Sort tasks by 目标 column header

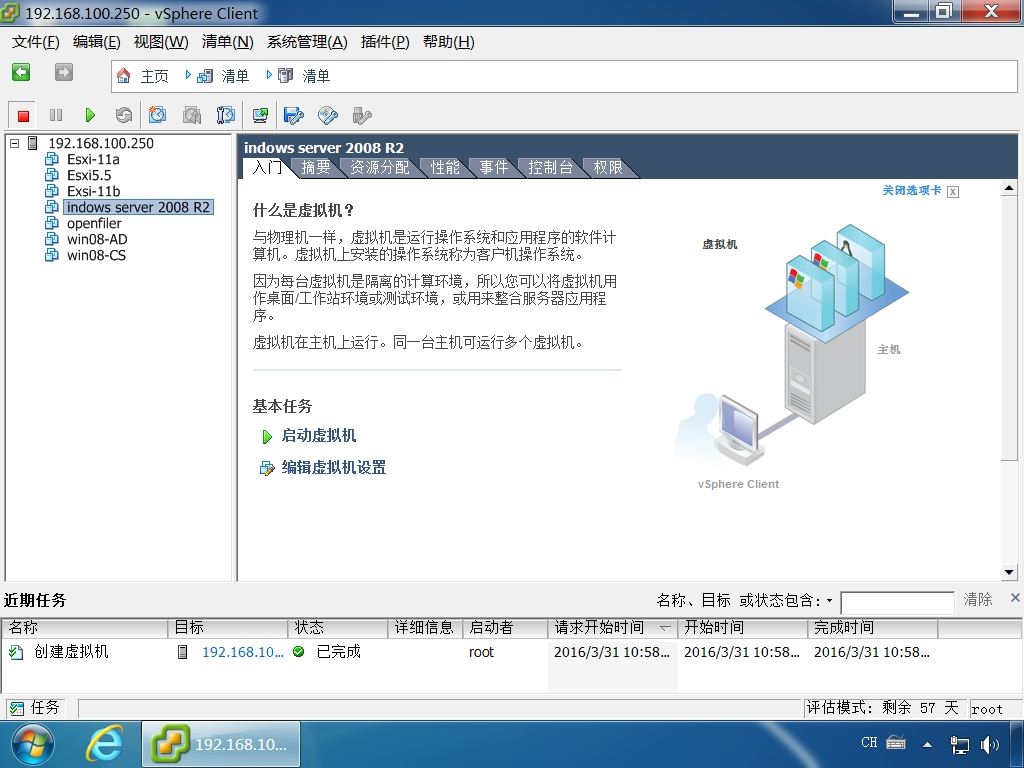(x=227, y=628)
